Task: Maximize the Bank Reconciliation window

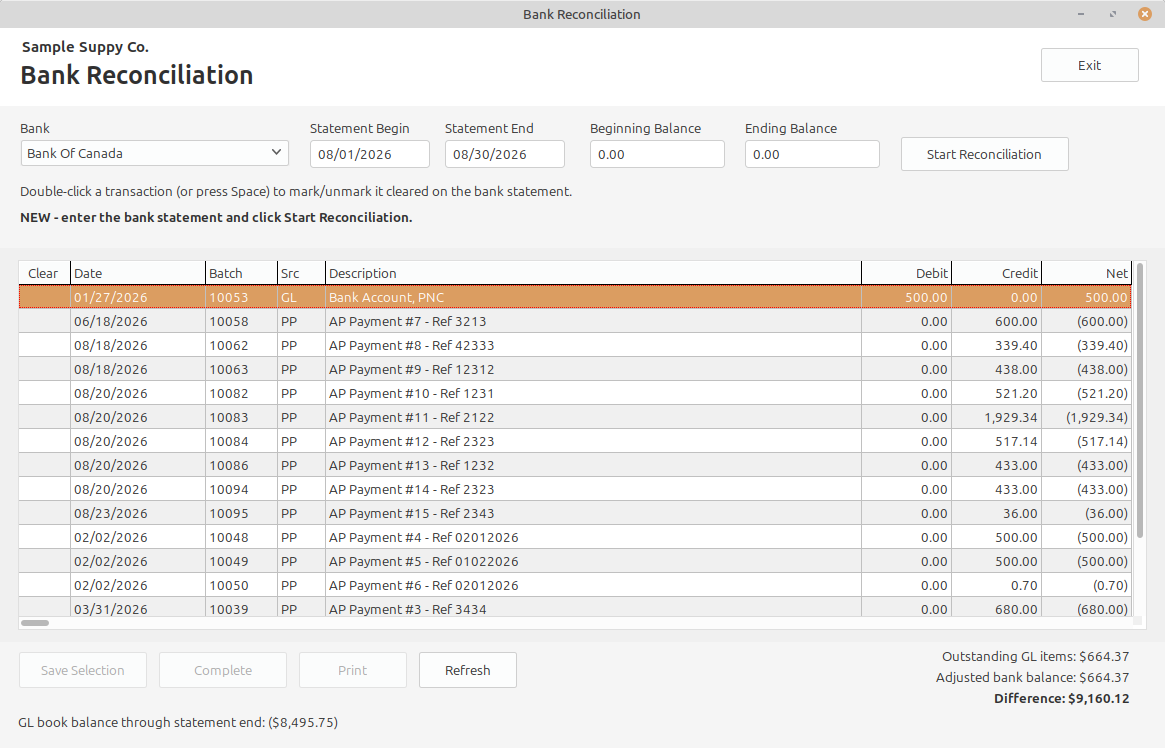Action: point(1112,14)
